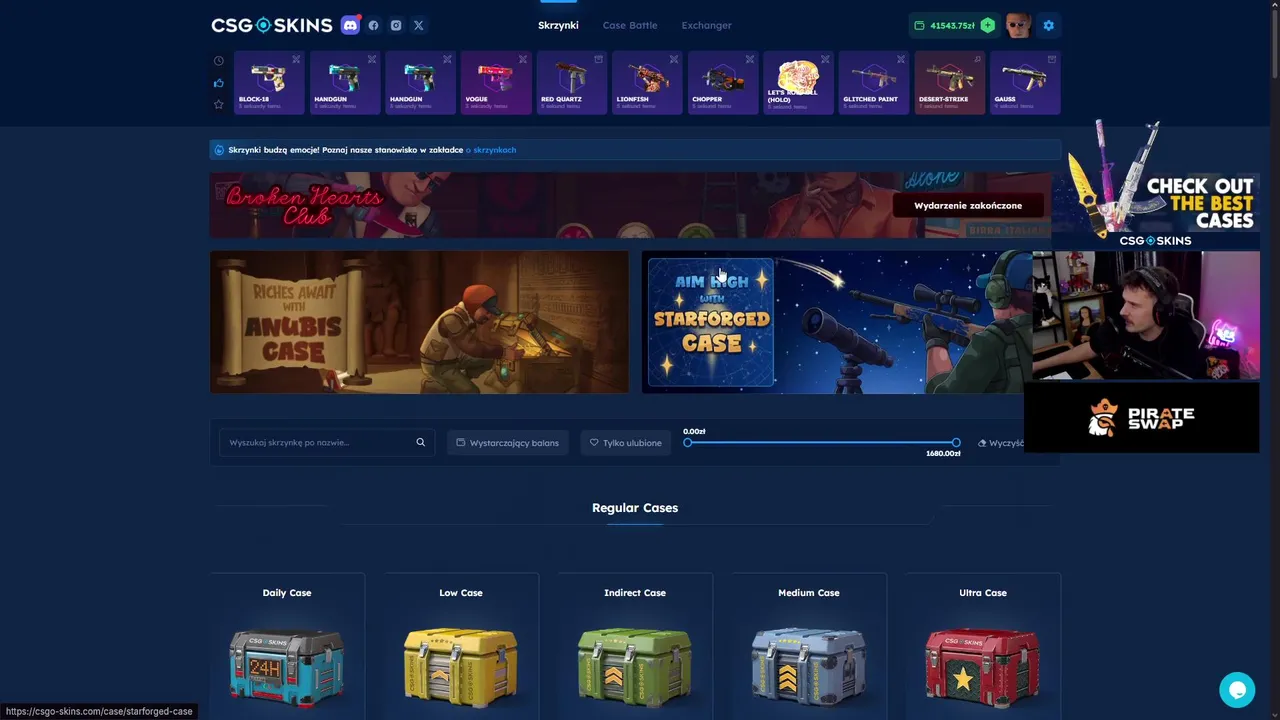The width and height of the screenshot is (1280, 720).
Task: Click the Pirate Swap overlay logo
Action: coord(1142,417)
